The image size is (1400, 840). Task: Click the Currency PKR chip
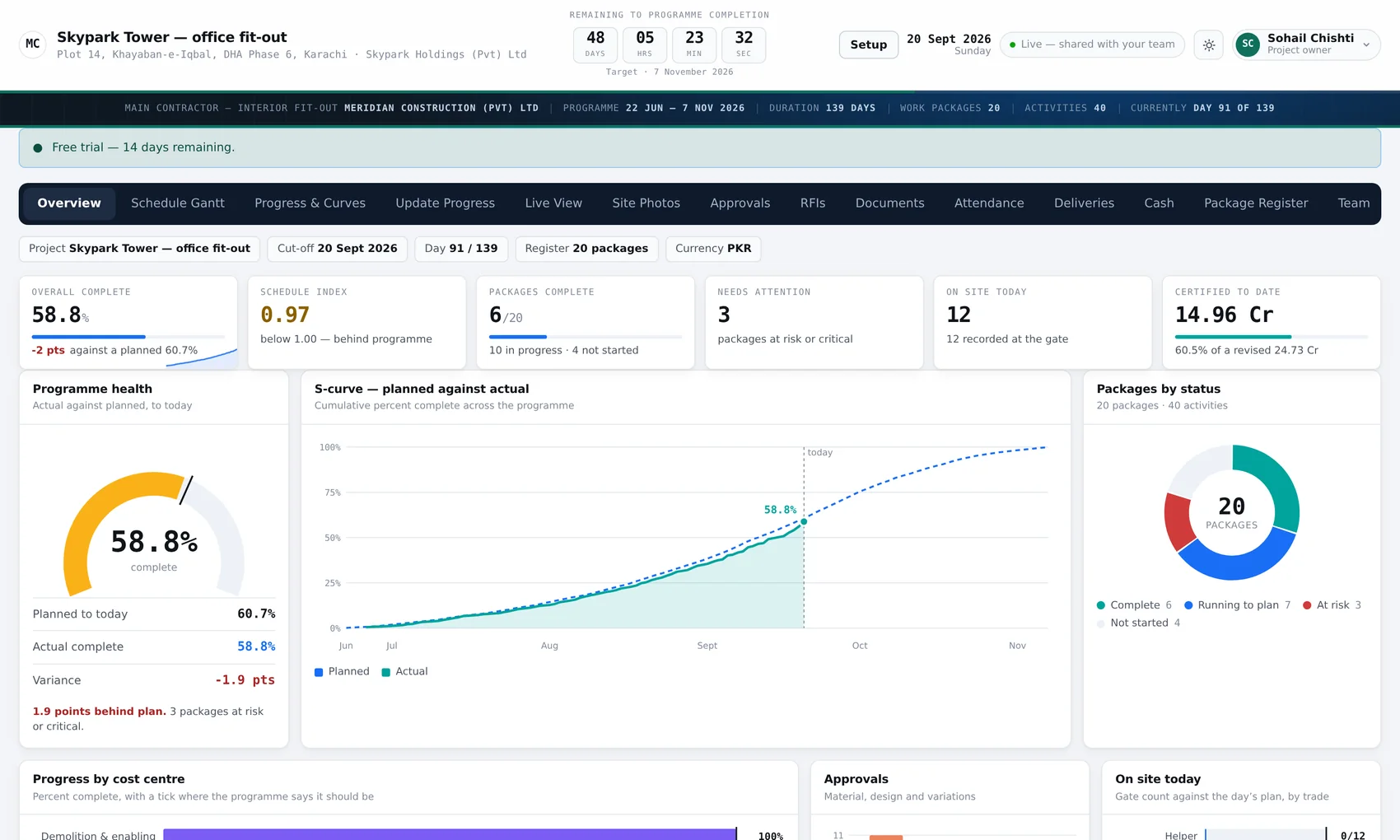pyautogui.click(x=713, y=249)
